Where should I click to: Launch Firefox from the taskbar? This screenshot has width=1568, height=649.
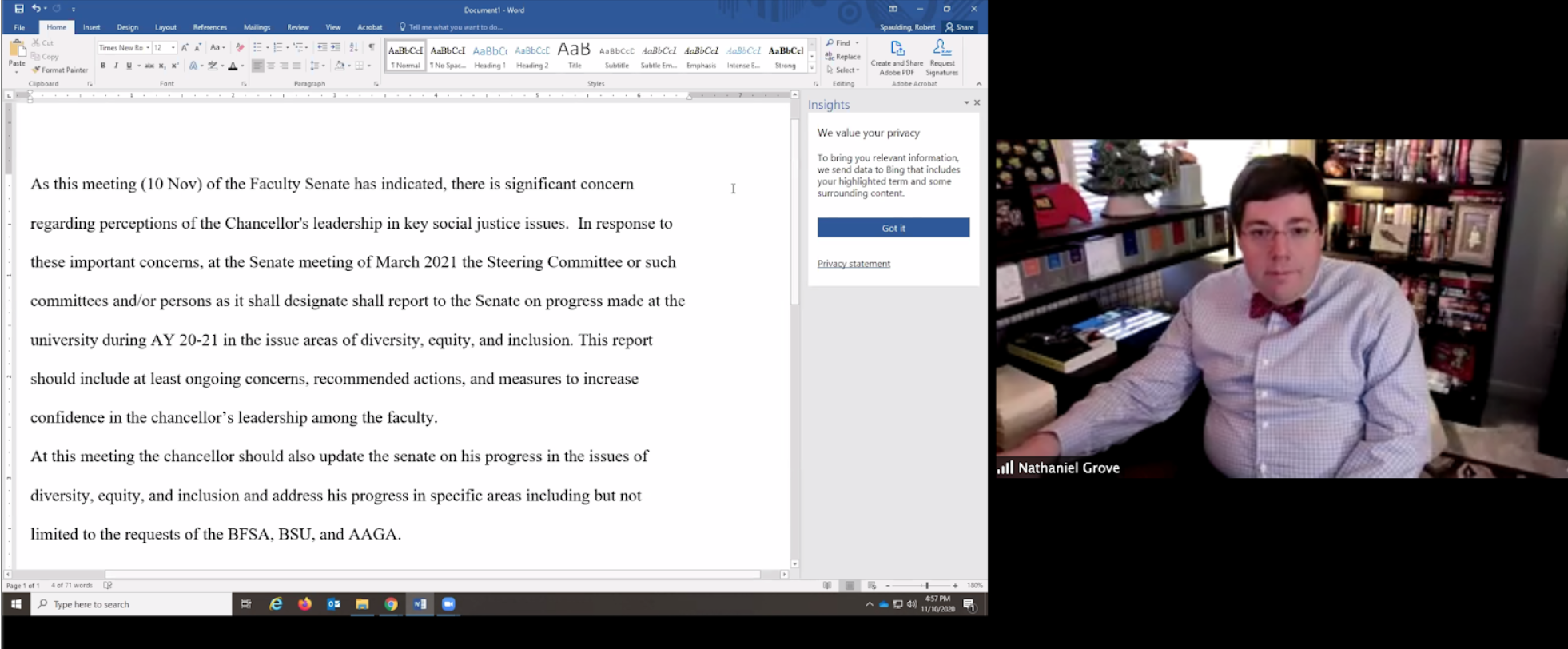pyautogui.click(x=304, y=604)
